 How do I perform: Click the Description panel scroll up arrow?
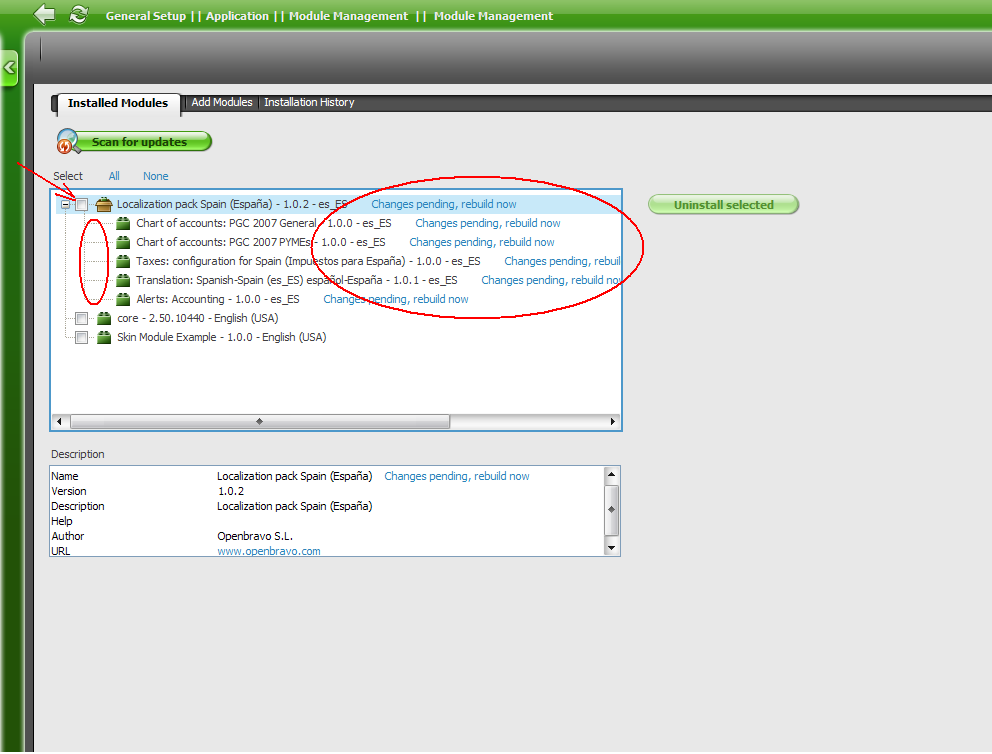click(x=611, y=474)
